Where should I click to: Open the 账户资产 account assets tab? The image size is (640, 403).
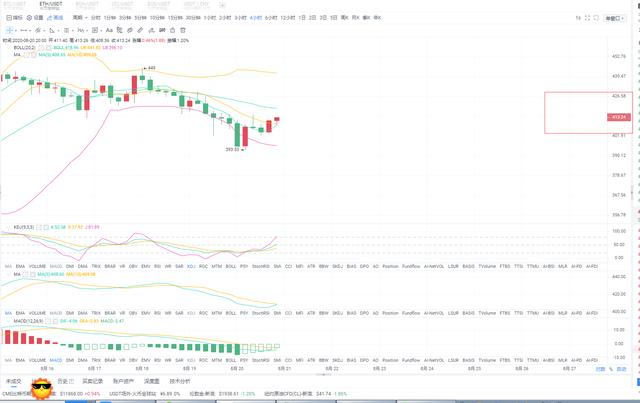click(123, 381)
